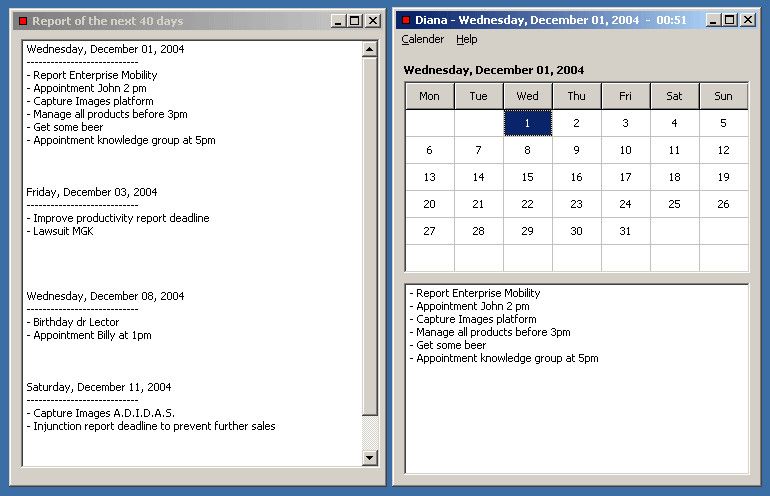Select day 3 in the calendar
The image size is (770, 496).
pos(626,123)
